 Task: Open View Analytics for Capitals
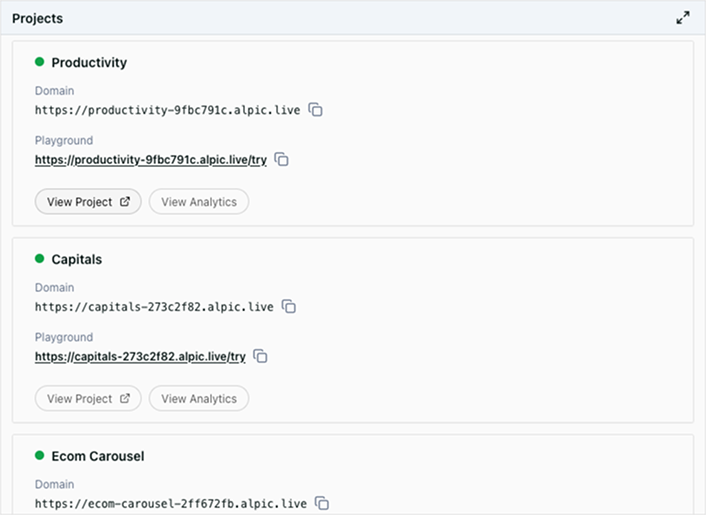pyautogui.click(x=199, y=399)
